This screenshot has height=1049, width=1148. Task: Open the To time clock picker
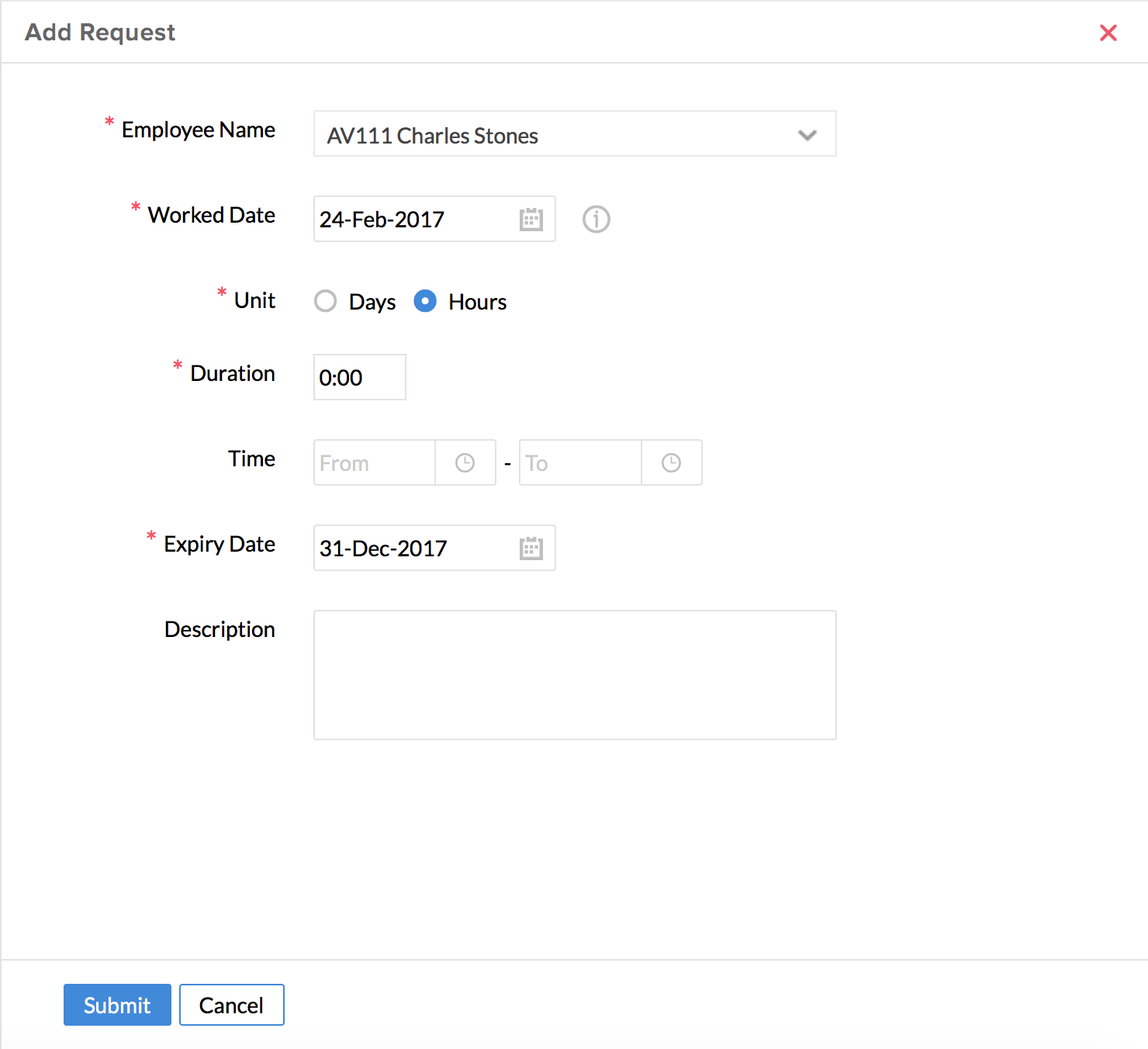tap(671, 463)
